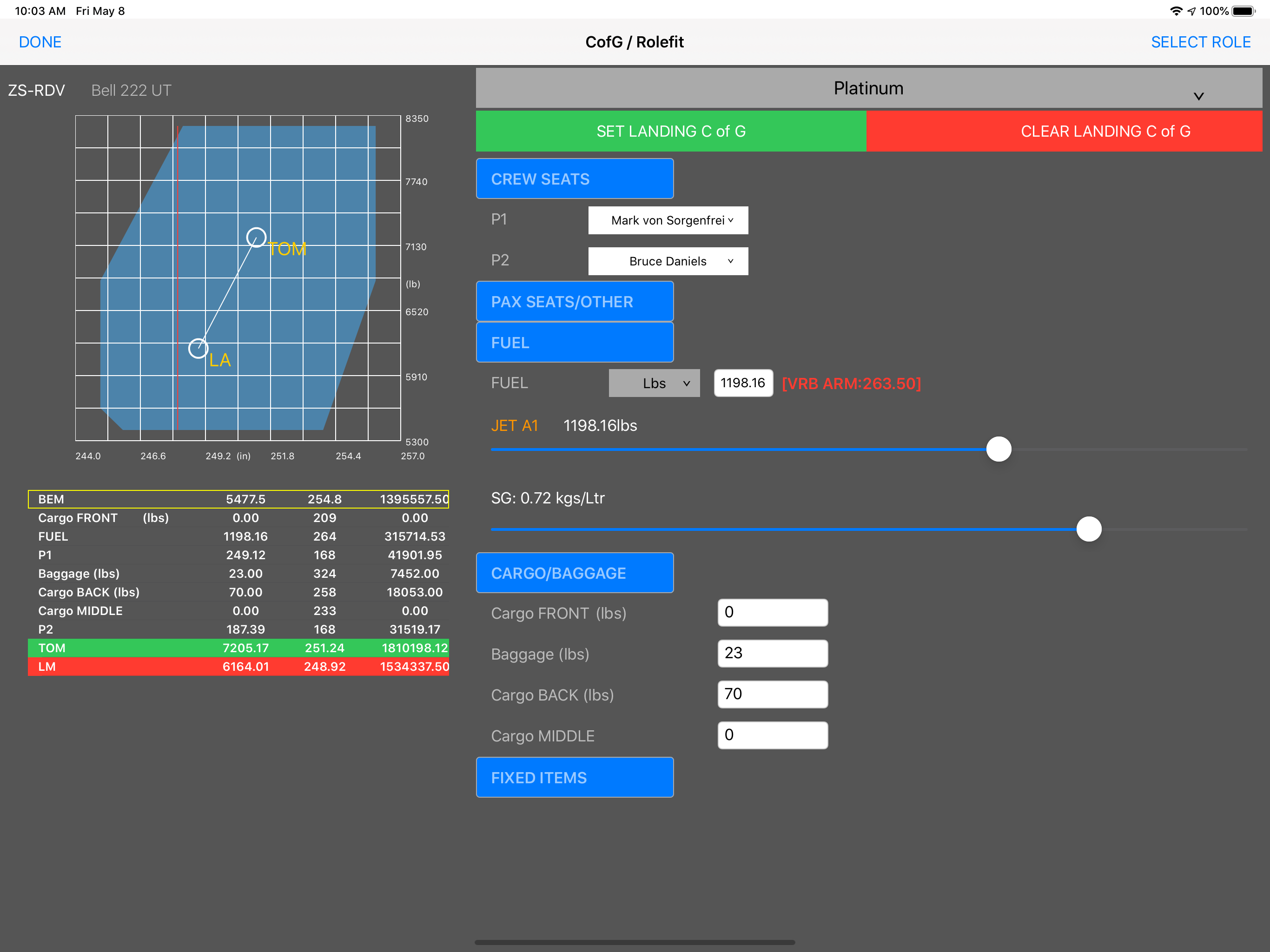This screenshot has width=1270, height=952.
Task: Tap DONE in the navigation bar
Action: coord(40,42)
